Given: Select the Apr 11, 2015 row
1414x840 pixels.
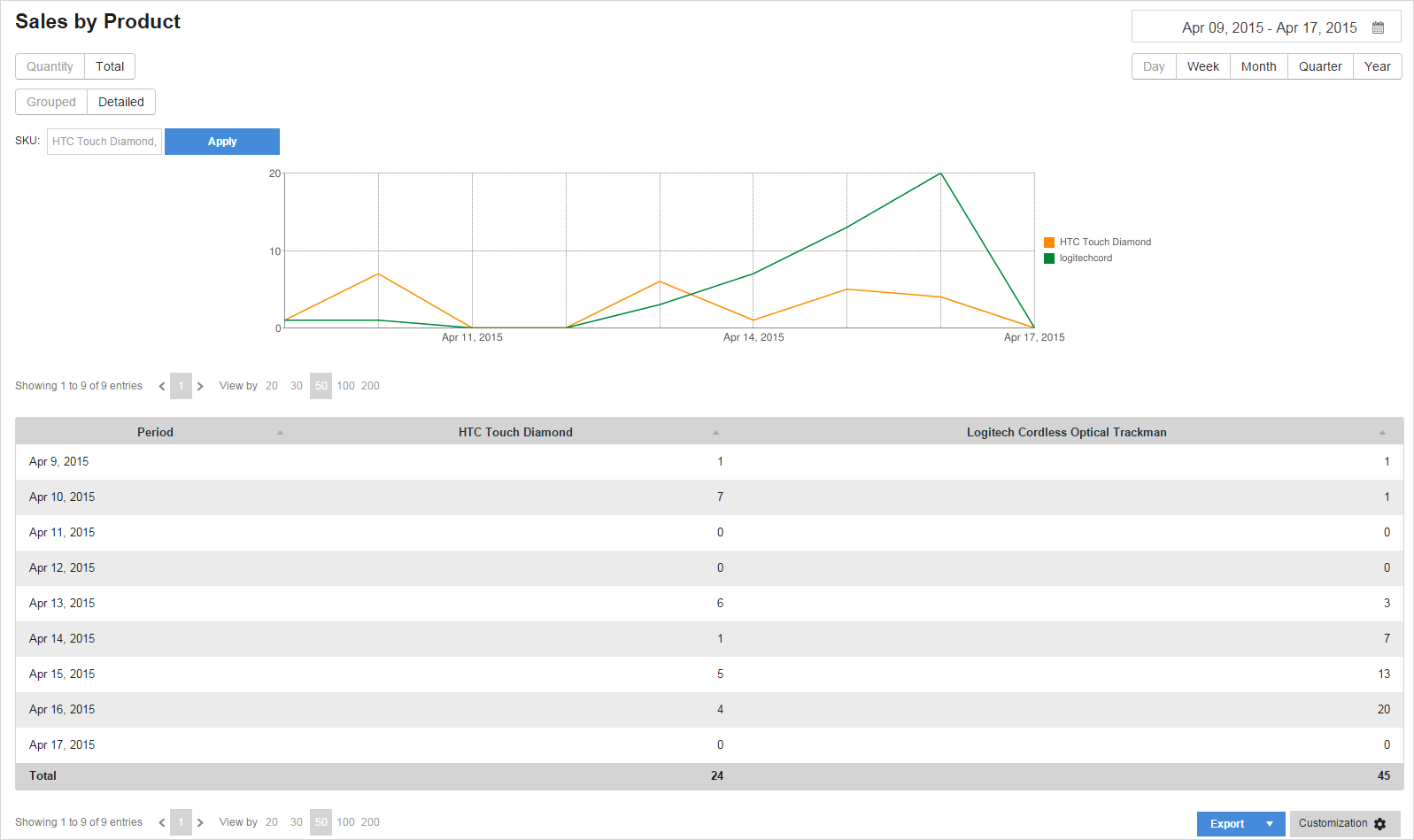Looking at the screenshot, I should 709,533.
